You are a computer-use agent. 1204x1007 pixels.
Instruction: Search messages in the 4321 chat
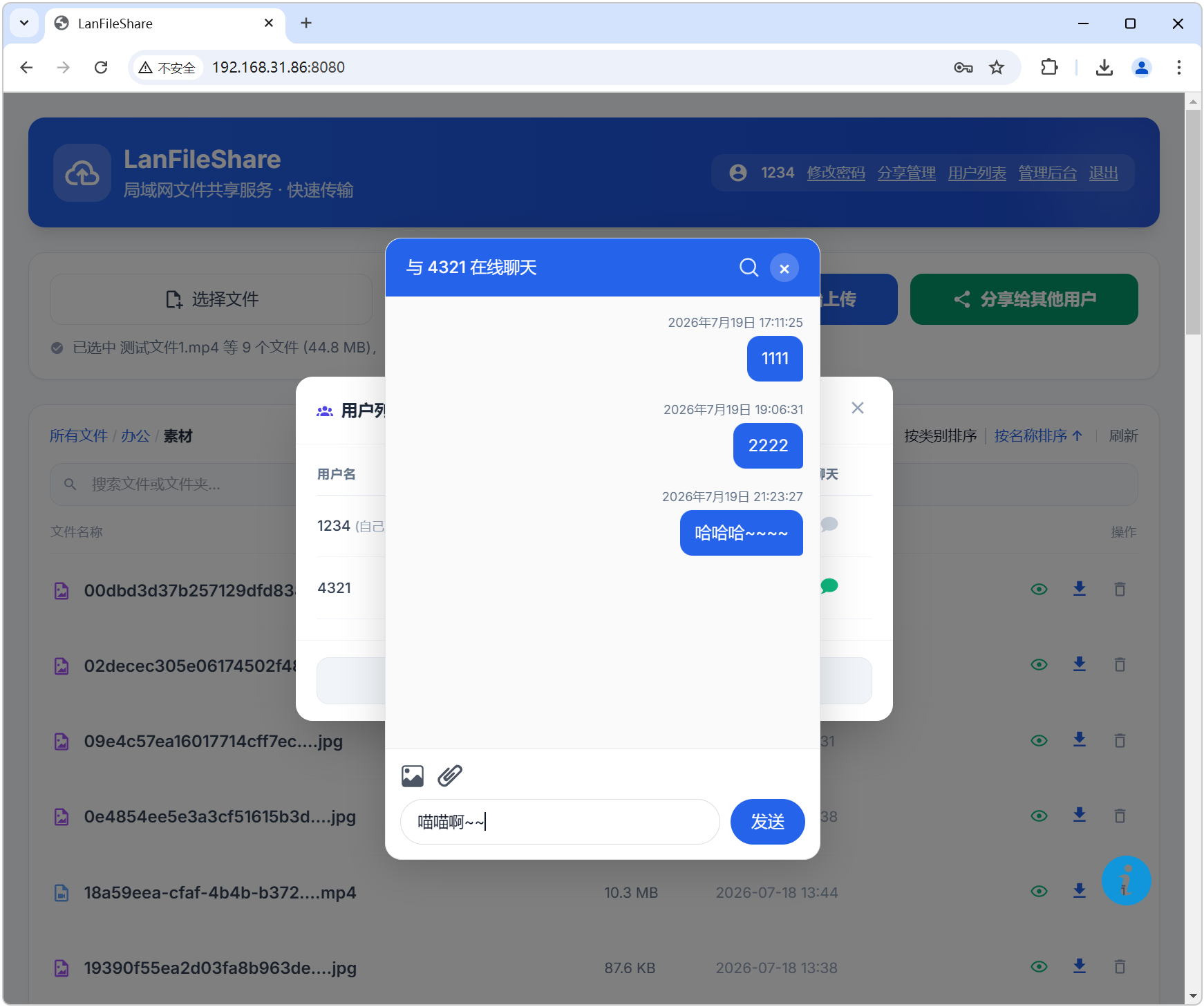[x=749, y=267]
